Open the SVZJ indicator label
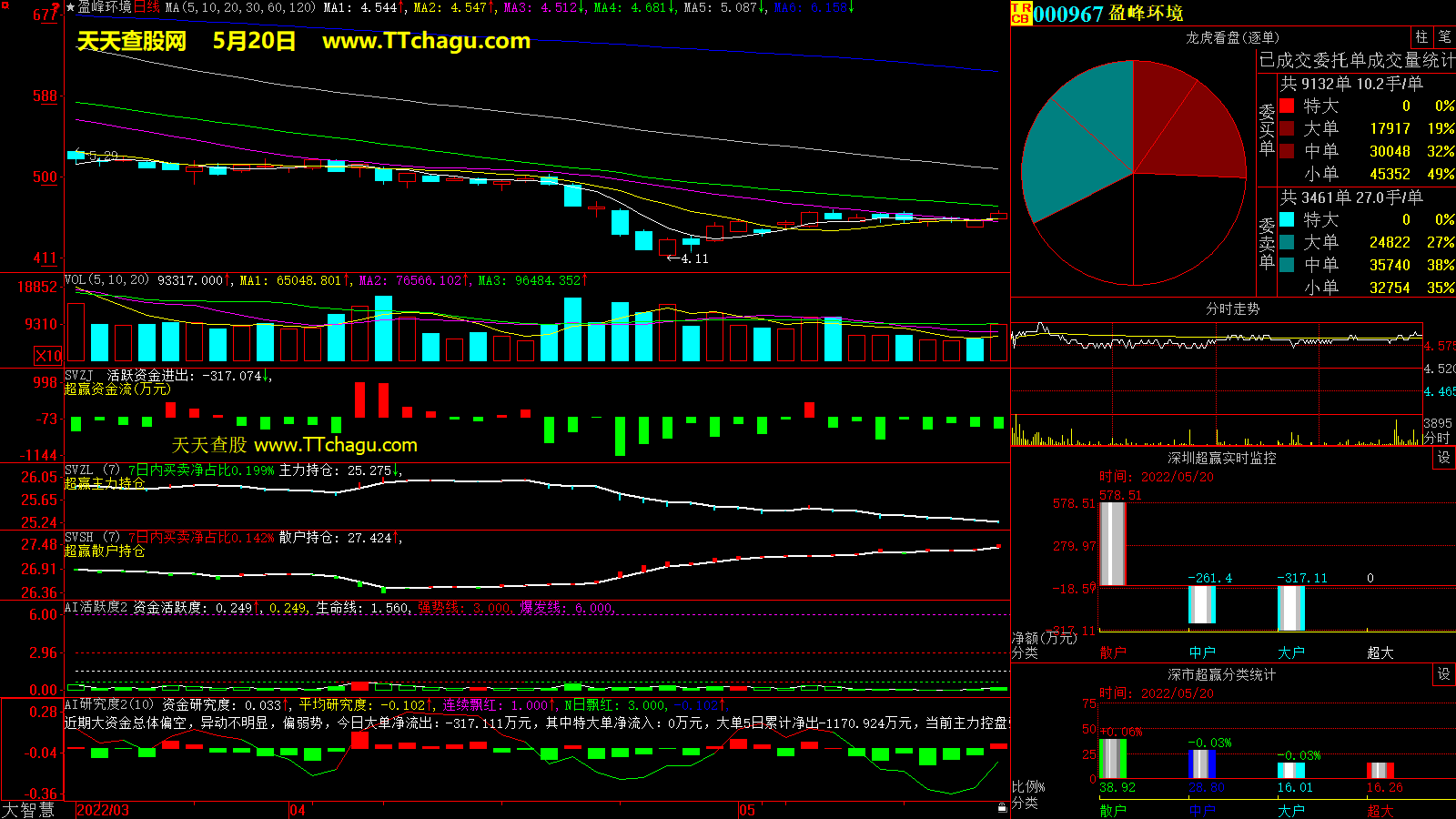Screen dimensions: 1456x819 pyautogui.click(x=79, y=375)
